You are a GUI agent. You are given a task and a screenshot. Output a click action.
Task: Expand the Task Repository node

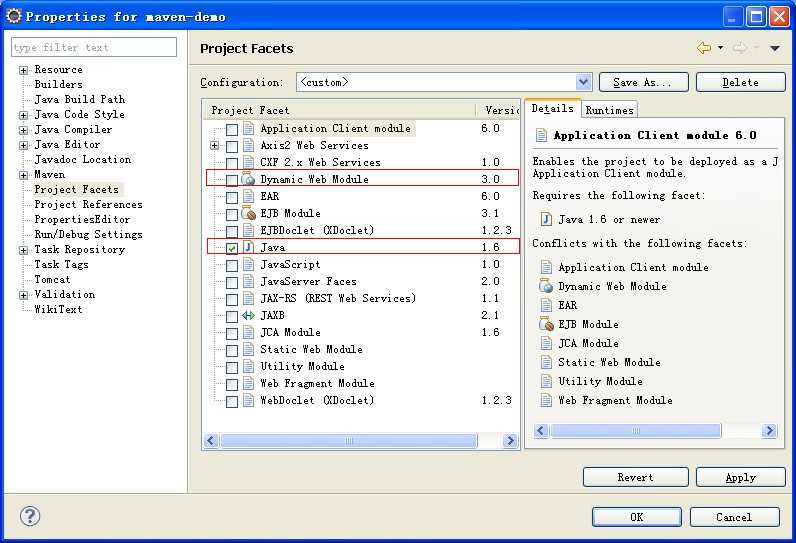23,250
